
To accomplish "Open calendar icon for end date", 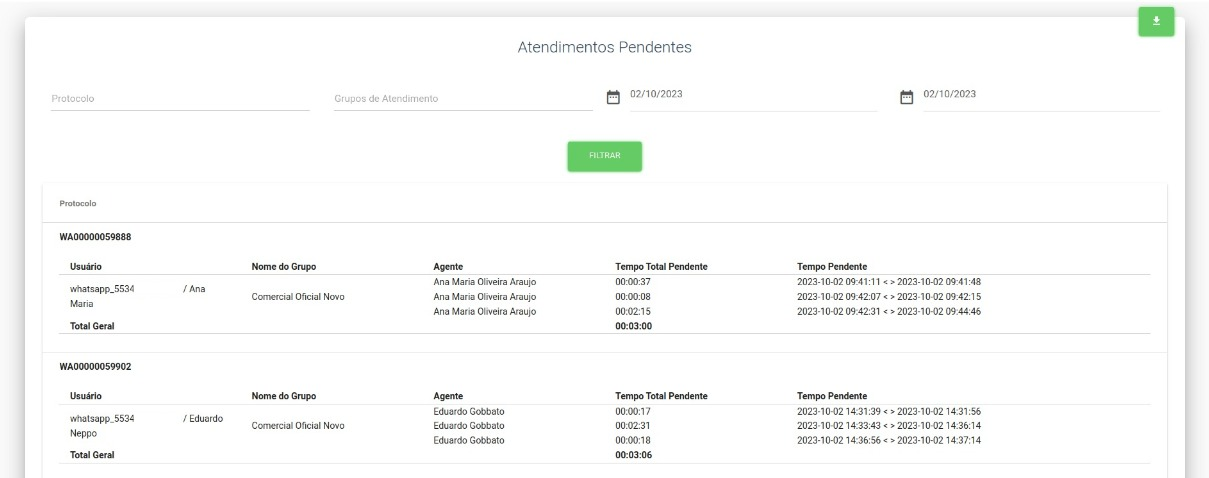I will (907, 97).
